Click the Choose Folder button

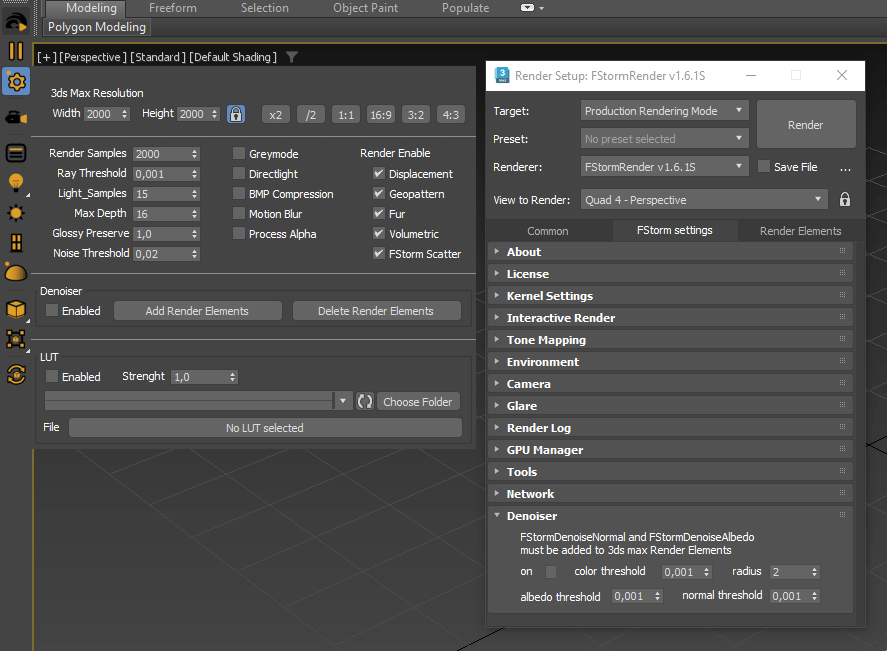click(x=418, y=402)
